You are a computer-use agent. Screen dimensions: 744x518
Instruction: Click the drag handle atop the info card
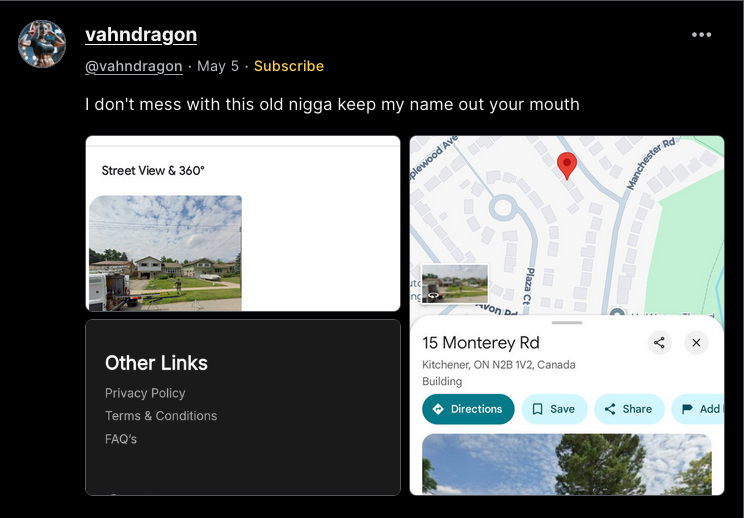point(567,323)
